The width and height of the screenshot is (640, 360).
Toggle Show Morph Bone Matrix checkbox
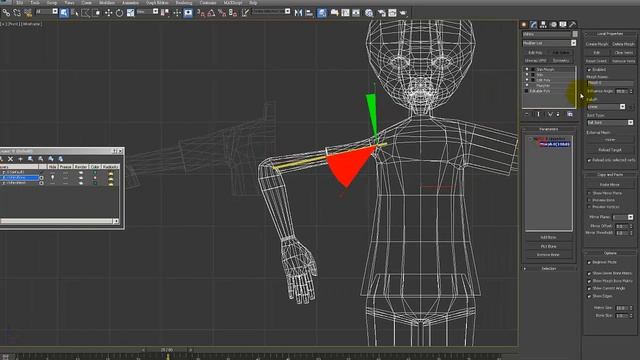pyautogui.click(x=589, y=281)
